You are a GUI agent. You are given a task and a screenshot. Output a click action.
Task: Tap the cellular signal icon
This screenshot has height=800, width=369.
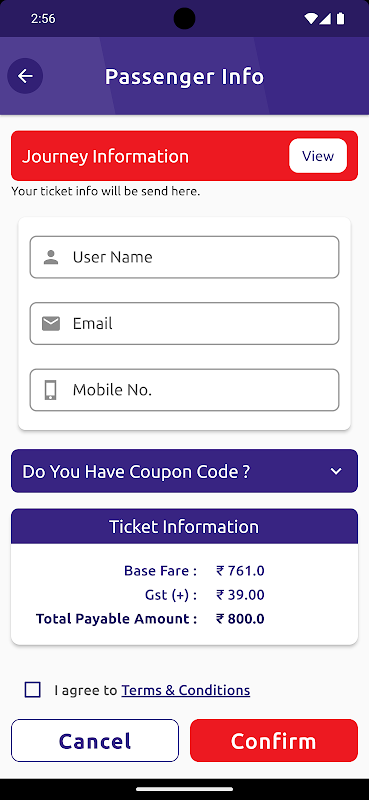(x=325, y=19)
